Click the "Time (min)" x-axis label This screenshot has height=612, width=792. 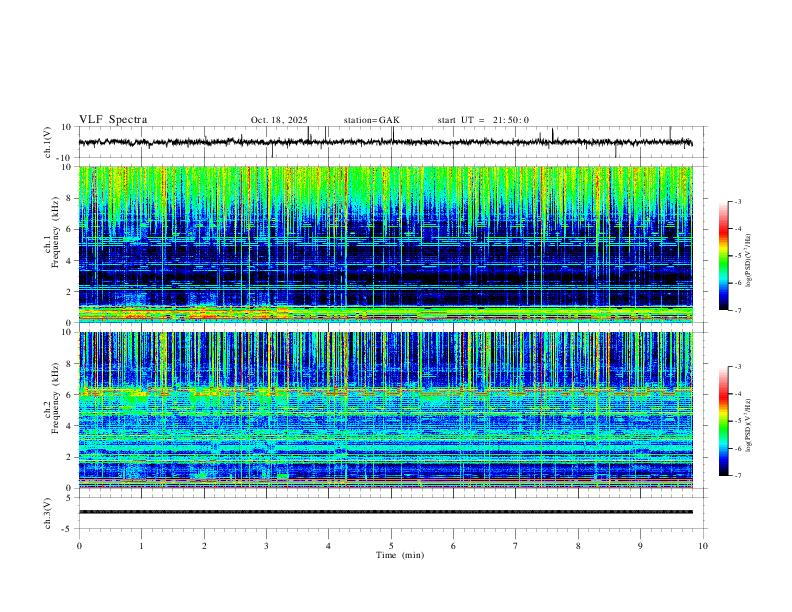coord(400,555)
